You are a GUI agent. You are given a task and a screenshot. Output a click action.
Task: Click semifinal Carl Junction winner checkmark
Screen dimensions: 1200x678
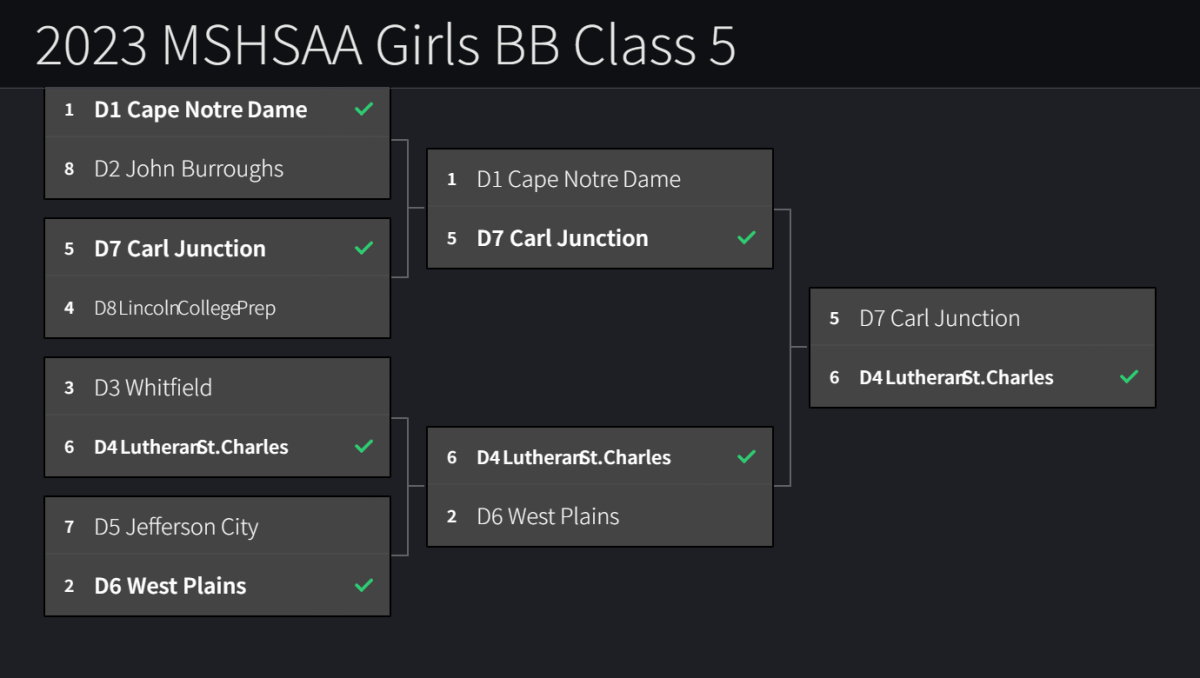click(x=746, y=238)
